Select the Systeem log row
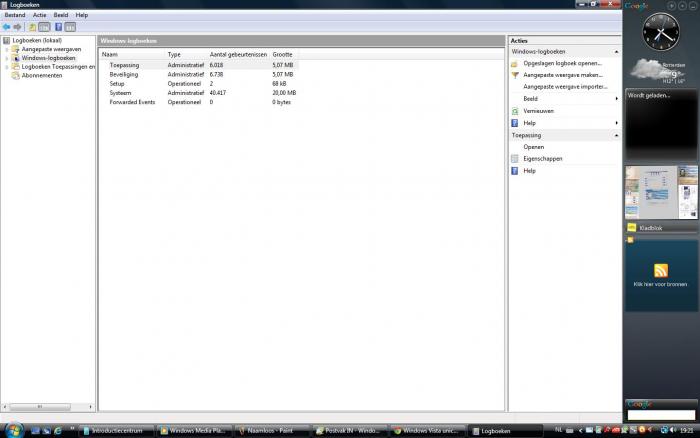The image size is (700, 438). pyautogui.click(x=199, y=93)
